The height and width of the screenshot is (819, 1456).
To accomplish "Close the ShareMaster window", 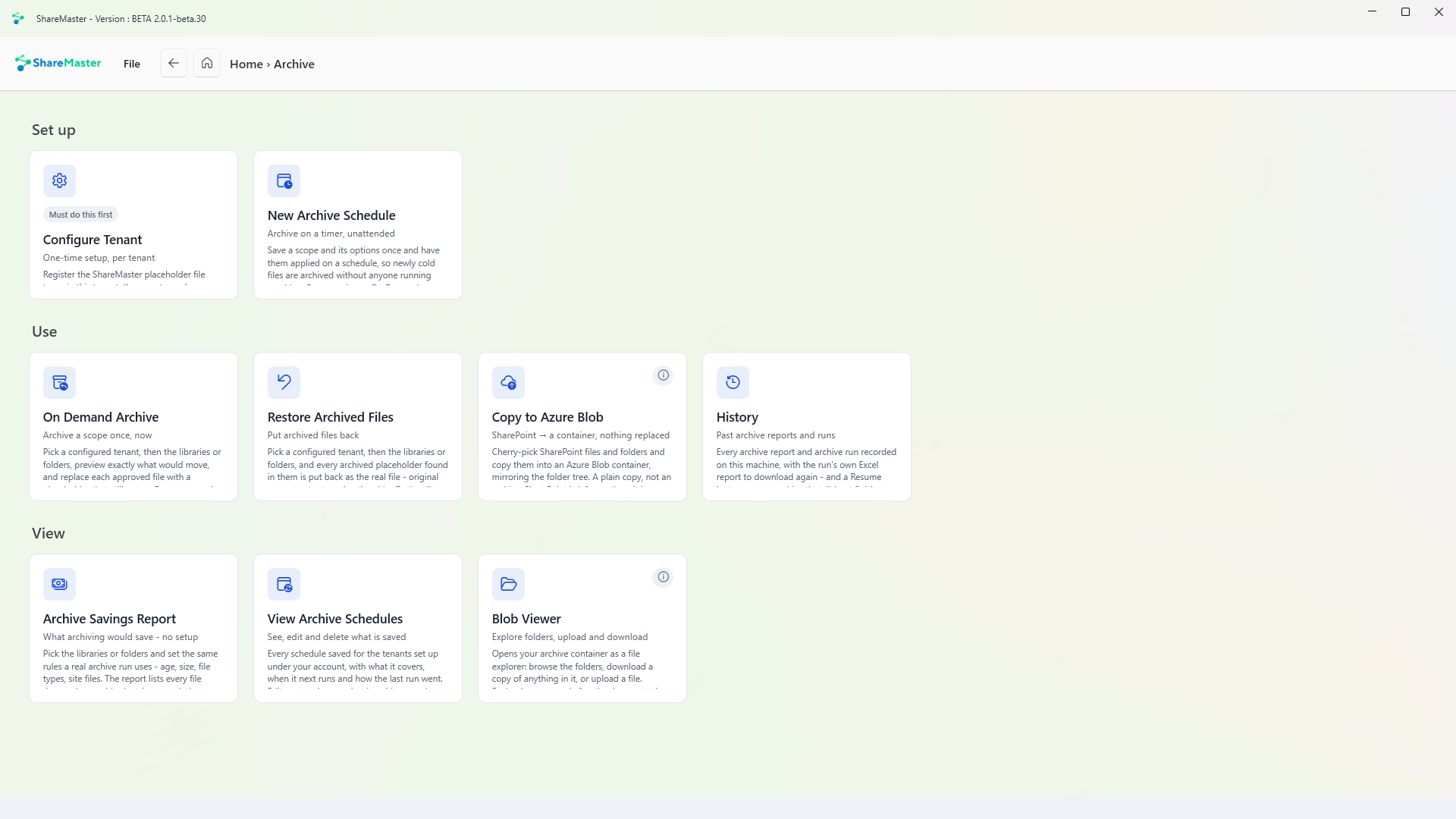I will point(1439,12).
